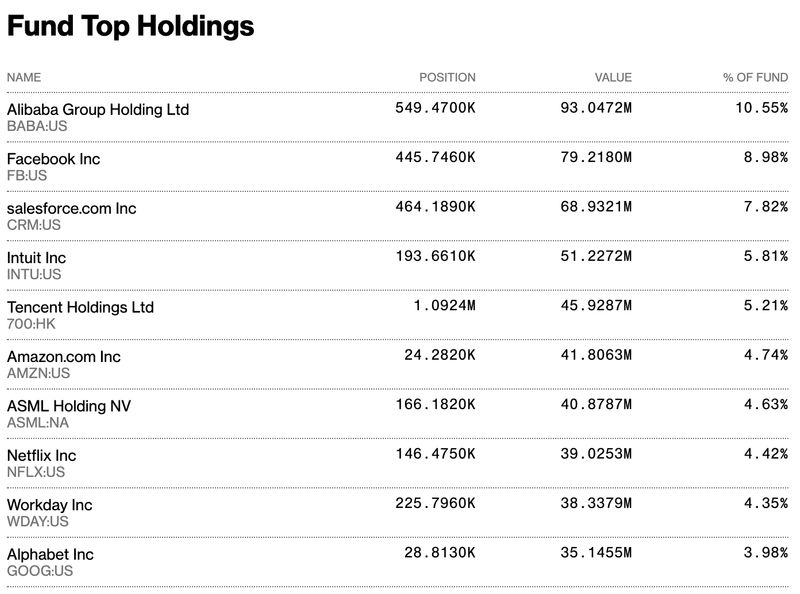The width and height of the screenshot is (800, 594).
Task: Click the 700:HK ticker symbol
Action: coord(28,324)
